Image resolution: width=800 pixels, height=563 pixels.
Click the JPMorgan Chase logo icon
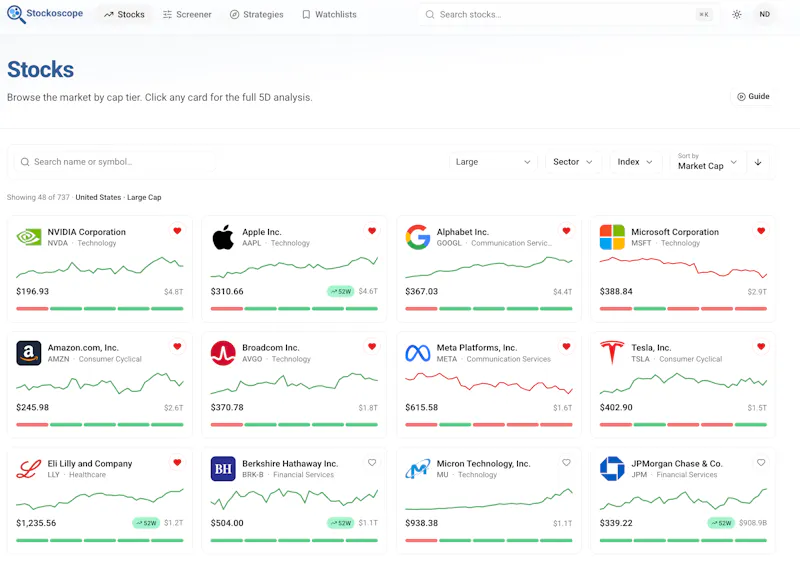click(612, 469)
